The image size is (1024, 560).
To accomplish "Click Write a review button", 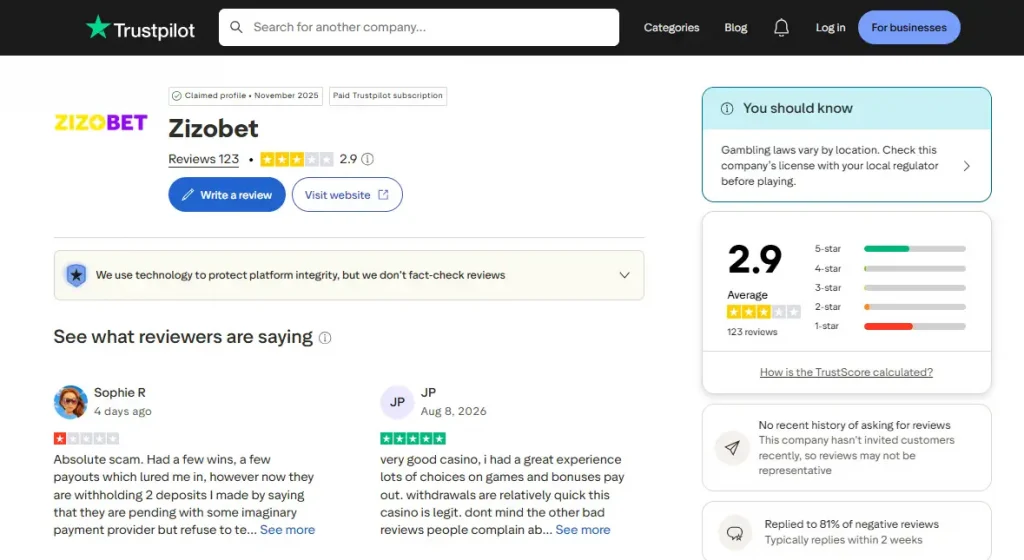I will tap(227, 194).
